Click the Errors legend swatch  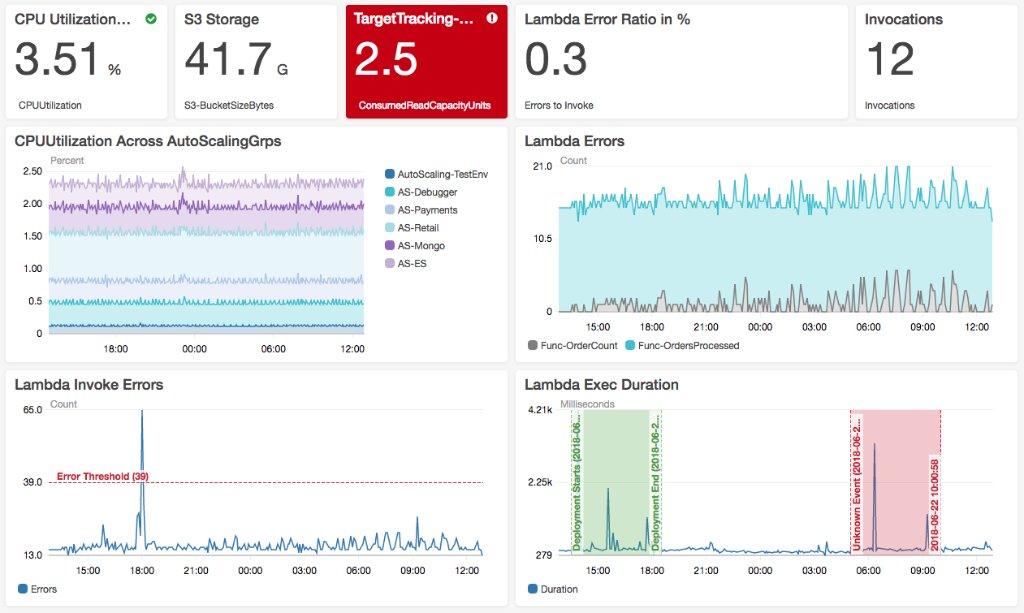(23, 589)
